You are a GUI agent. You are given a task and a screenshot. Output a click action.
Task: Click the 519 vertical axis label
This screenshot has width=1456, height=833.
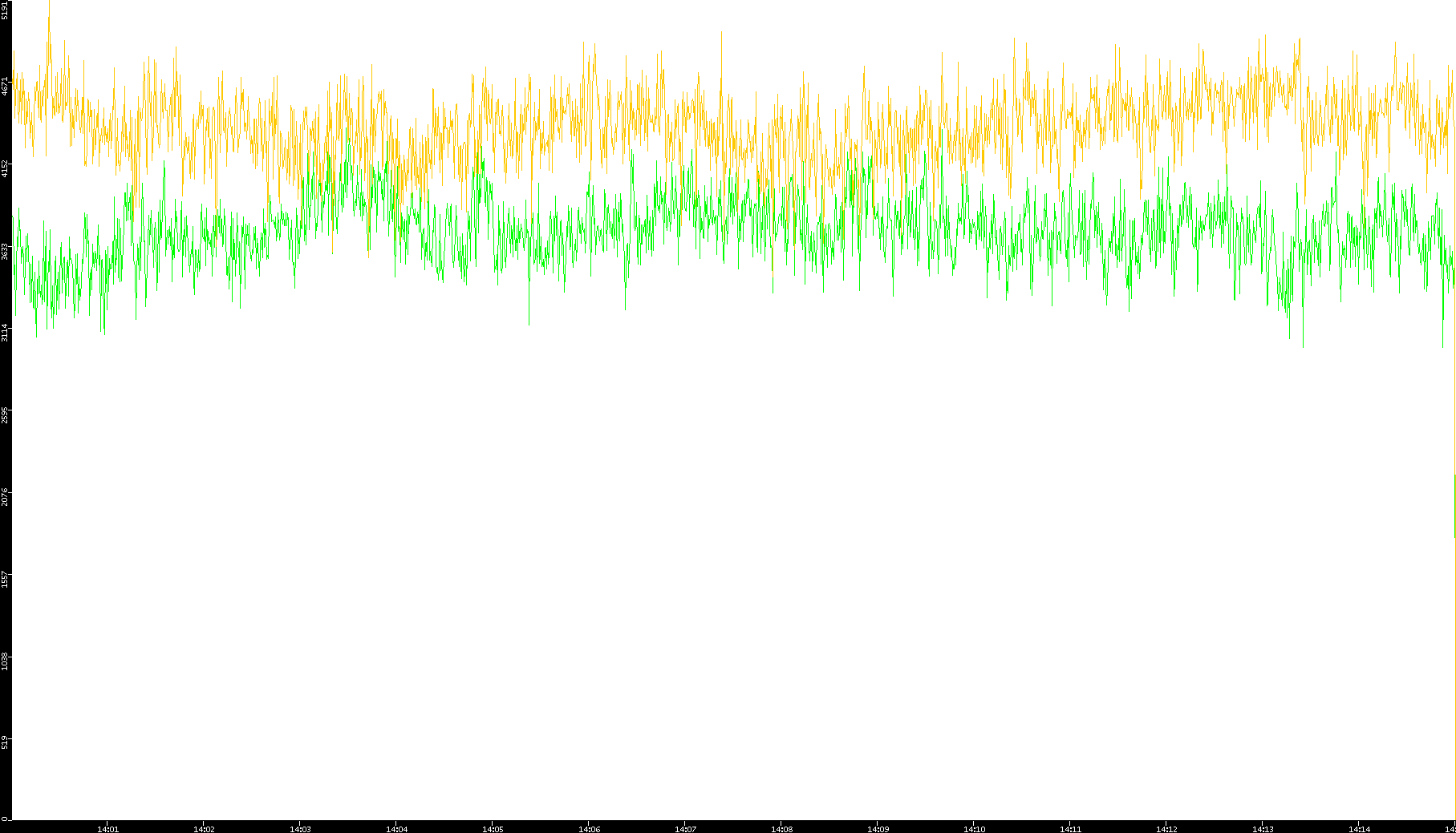point(6,742)
